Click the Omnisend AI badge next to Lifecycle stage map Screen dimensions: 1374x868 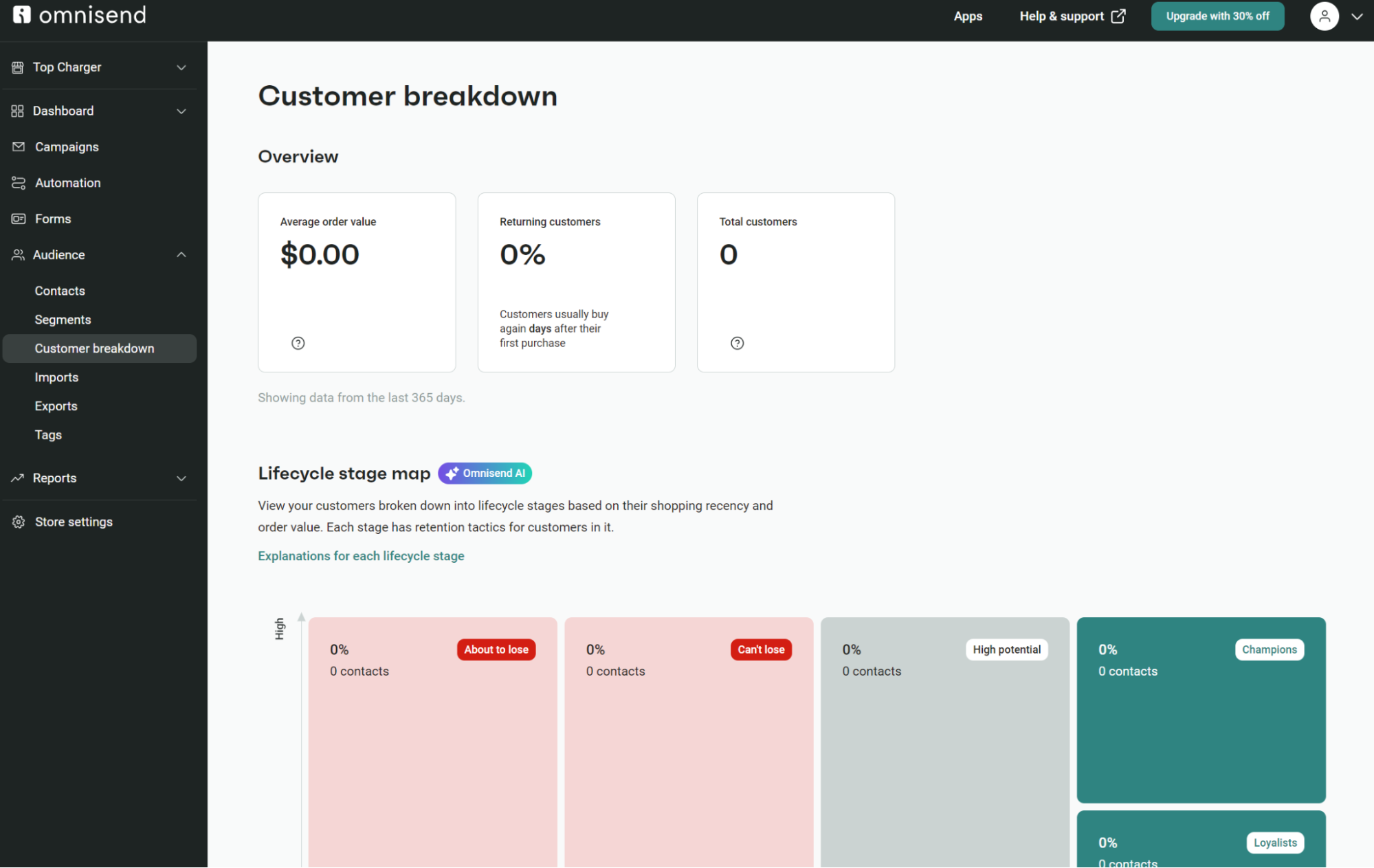click(484, 473)
